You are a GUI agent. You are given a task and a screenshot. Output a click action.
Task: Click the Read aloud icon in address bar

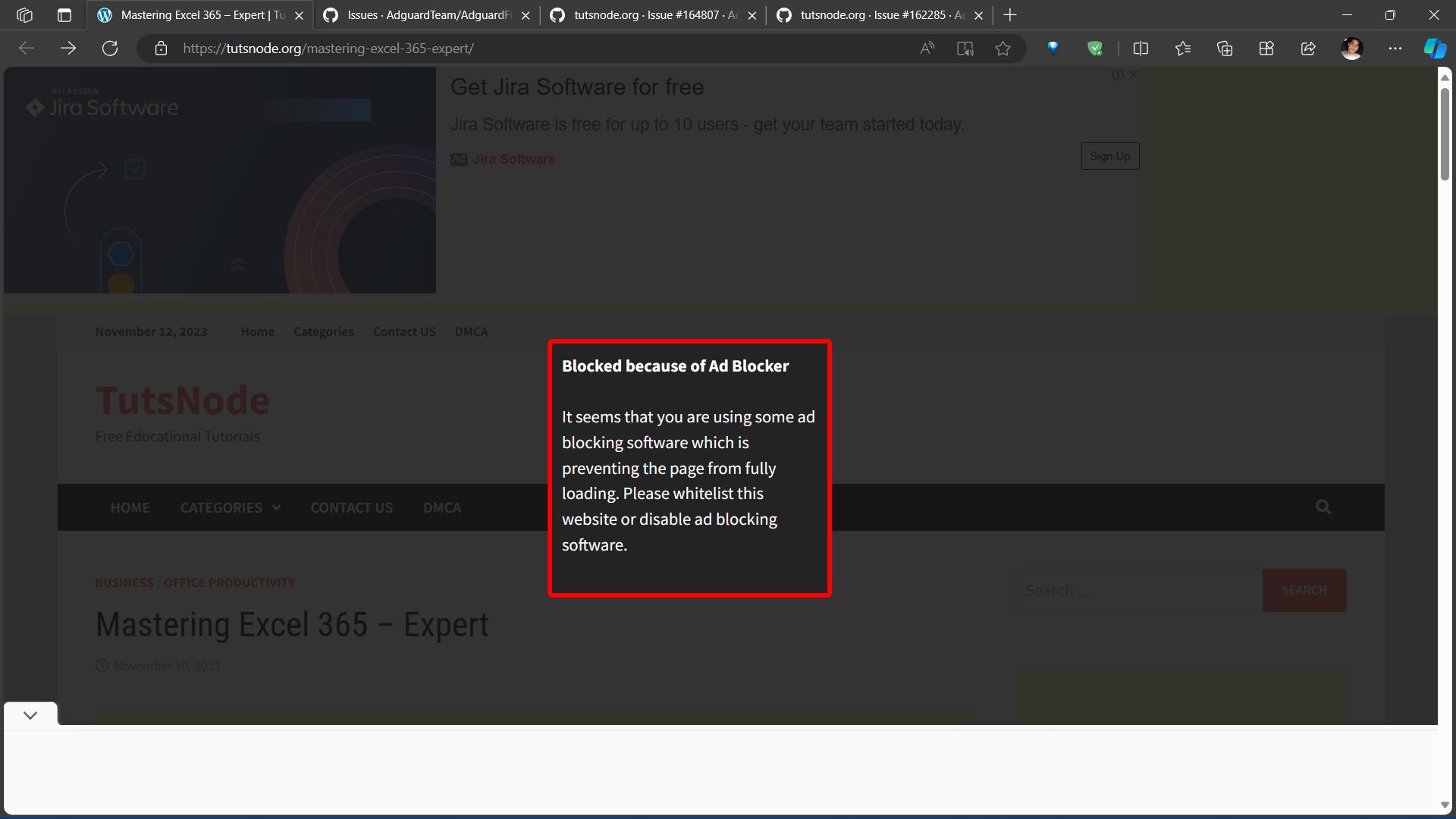pos(927,49)
